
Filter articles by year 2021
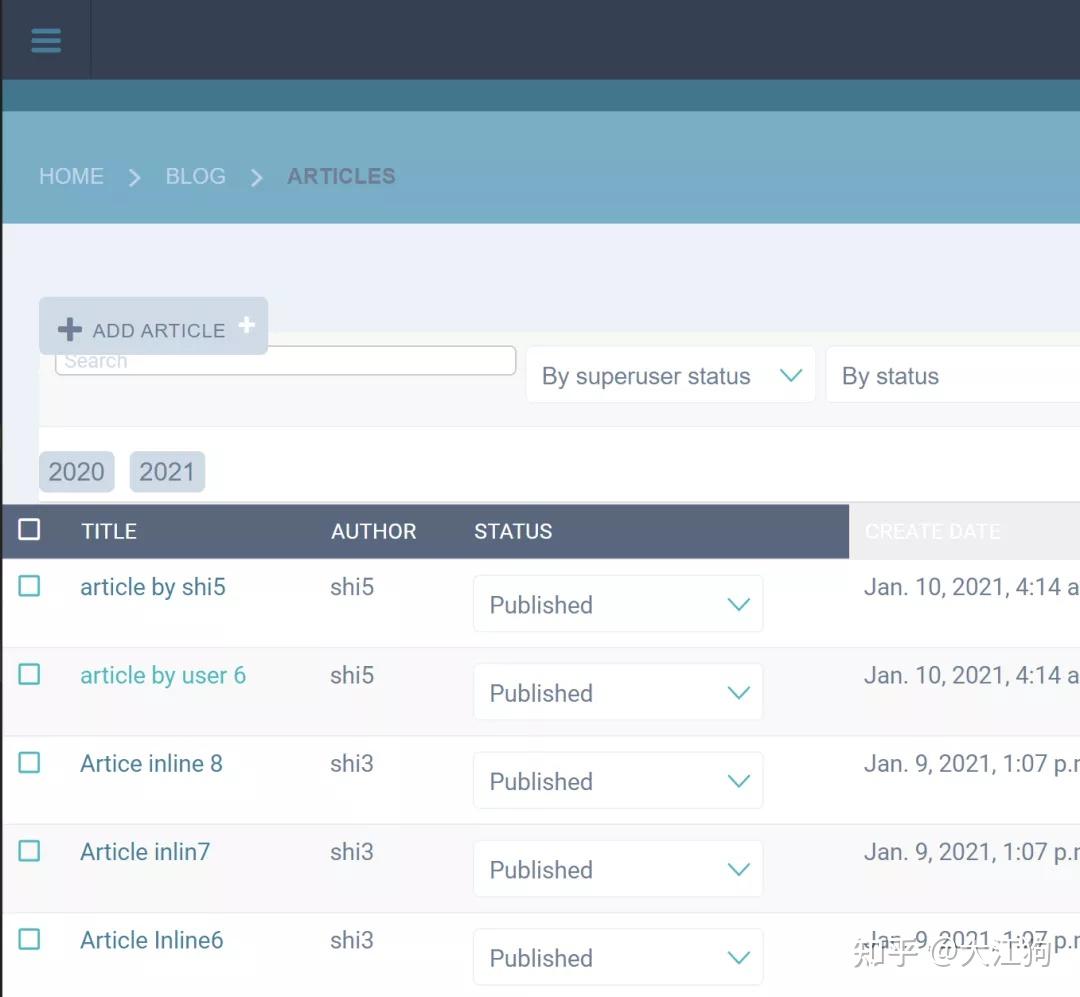167,472
